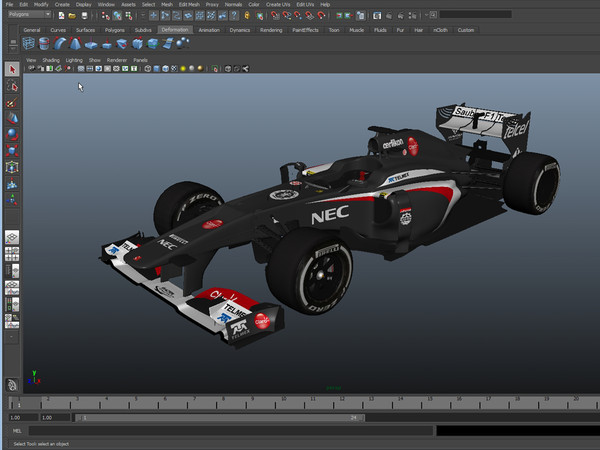Open the Modify menu

[41, 5]
